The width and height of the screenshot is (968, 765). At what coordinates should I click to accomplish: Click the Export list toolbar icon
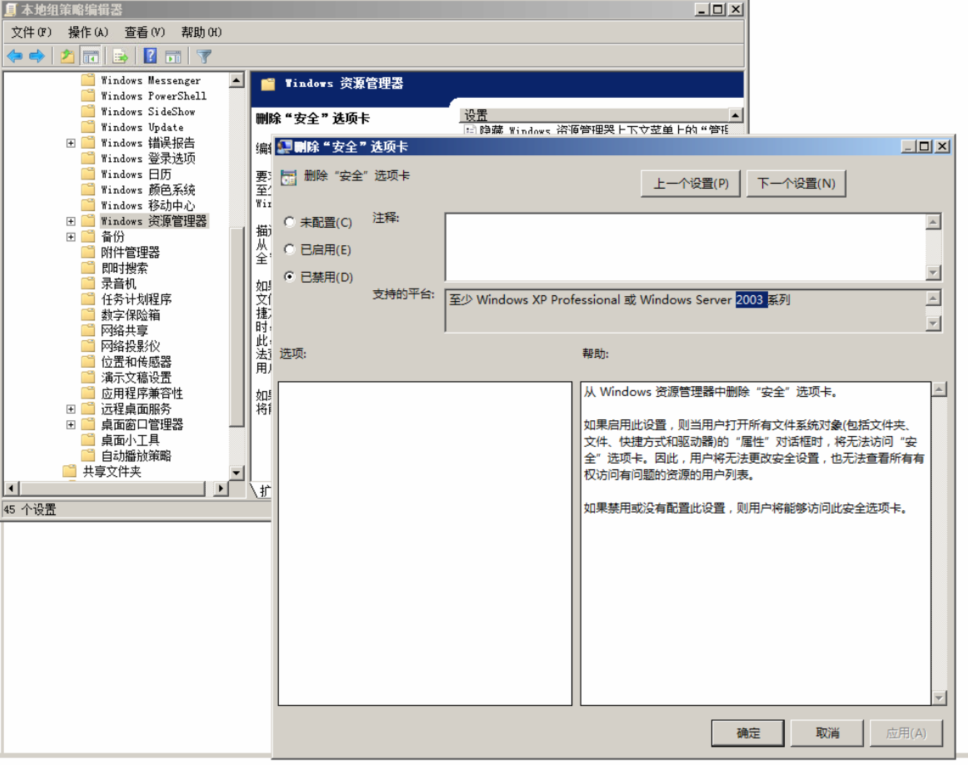(x=120, y=56)
